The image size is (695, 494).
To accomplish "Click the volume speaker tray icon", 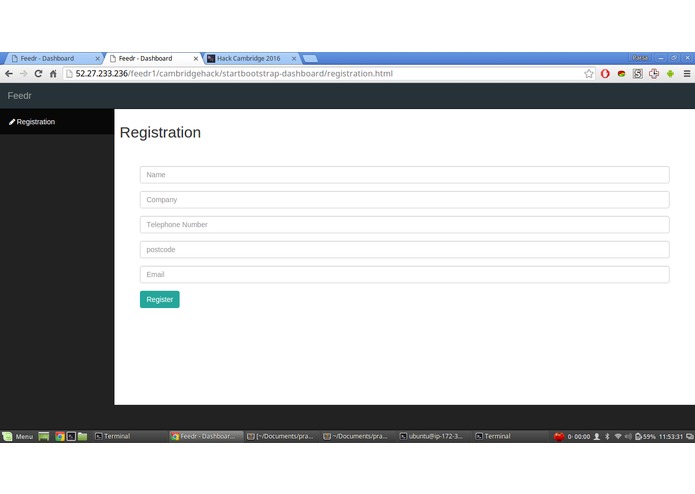I will point(628,436).
